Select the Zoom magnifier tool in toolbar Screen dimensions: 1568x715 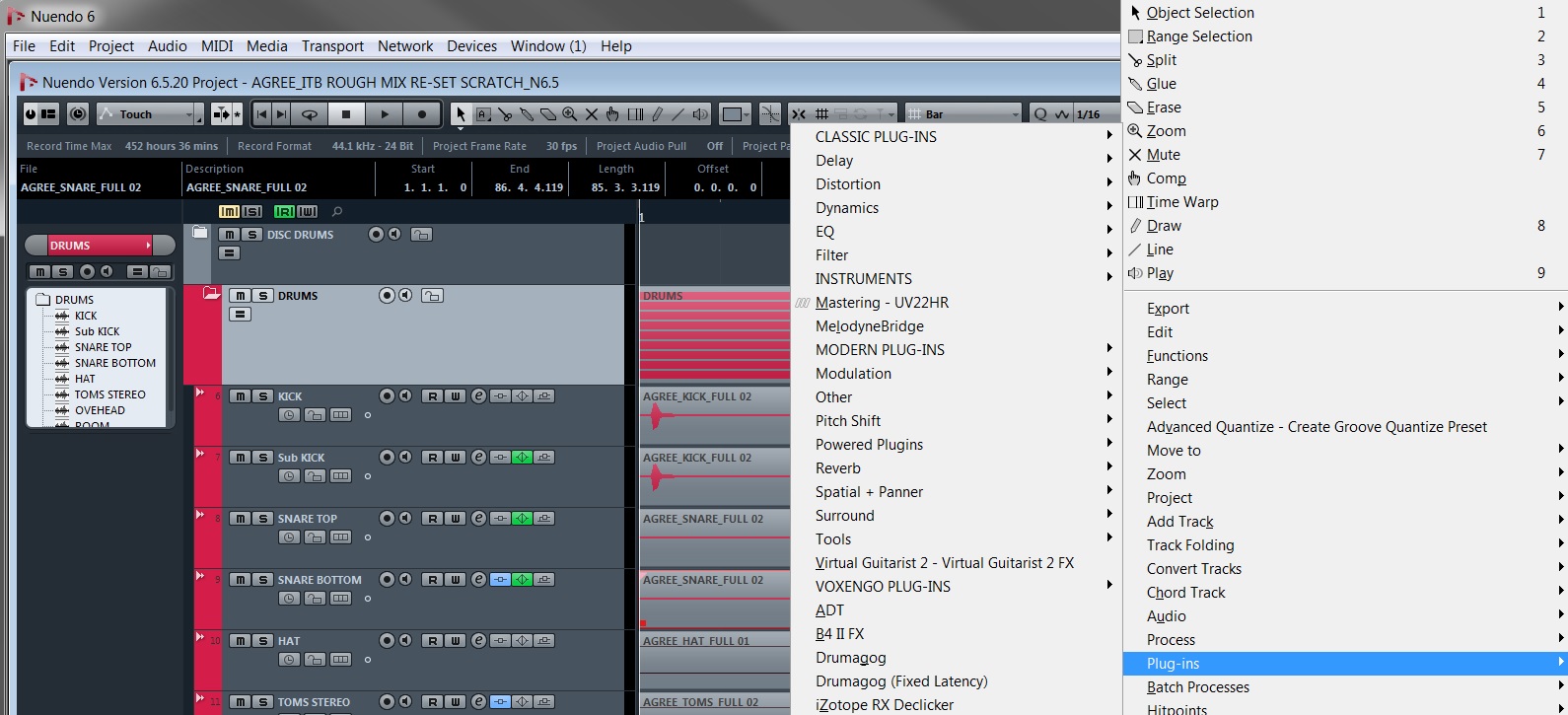(570, 114)
